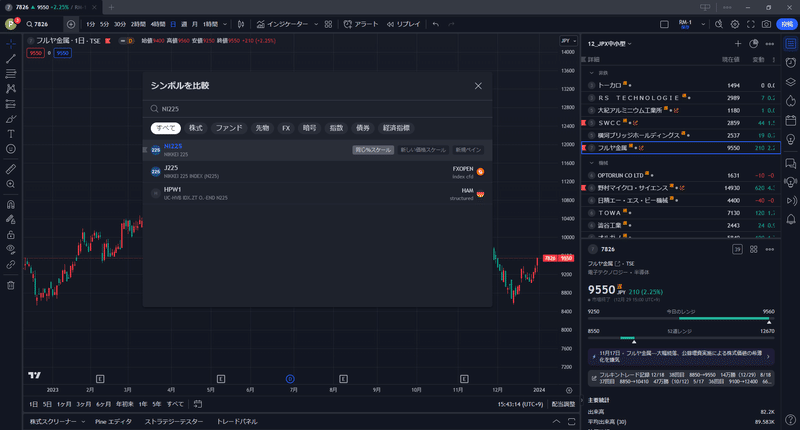The width and height of the screenshot is (800, 430).
Task: Open the 12_JPX watchlist dropdown
Action: 610,44
